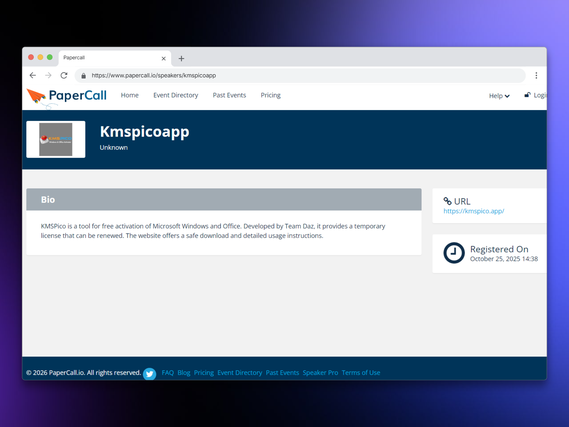Focus the browser address bar

(x=300, y=75)
